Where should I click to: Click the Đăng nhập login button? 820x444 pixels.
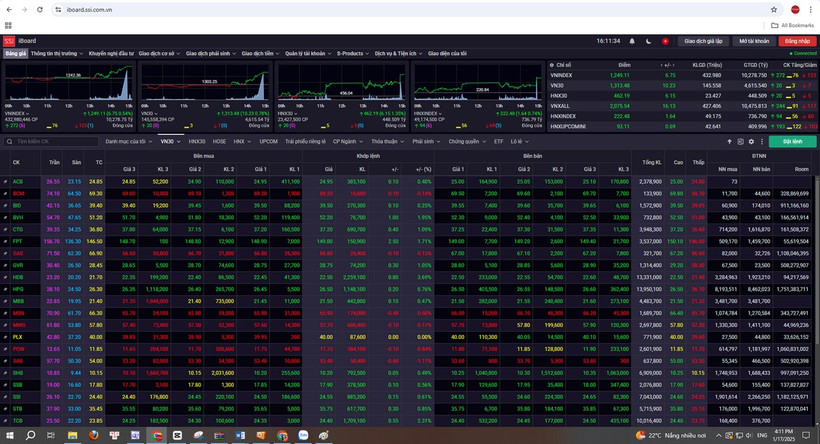796,41
